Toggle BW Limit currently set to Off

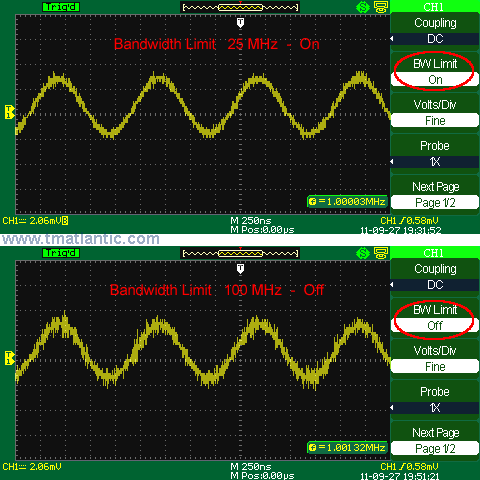click(435, 326)
